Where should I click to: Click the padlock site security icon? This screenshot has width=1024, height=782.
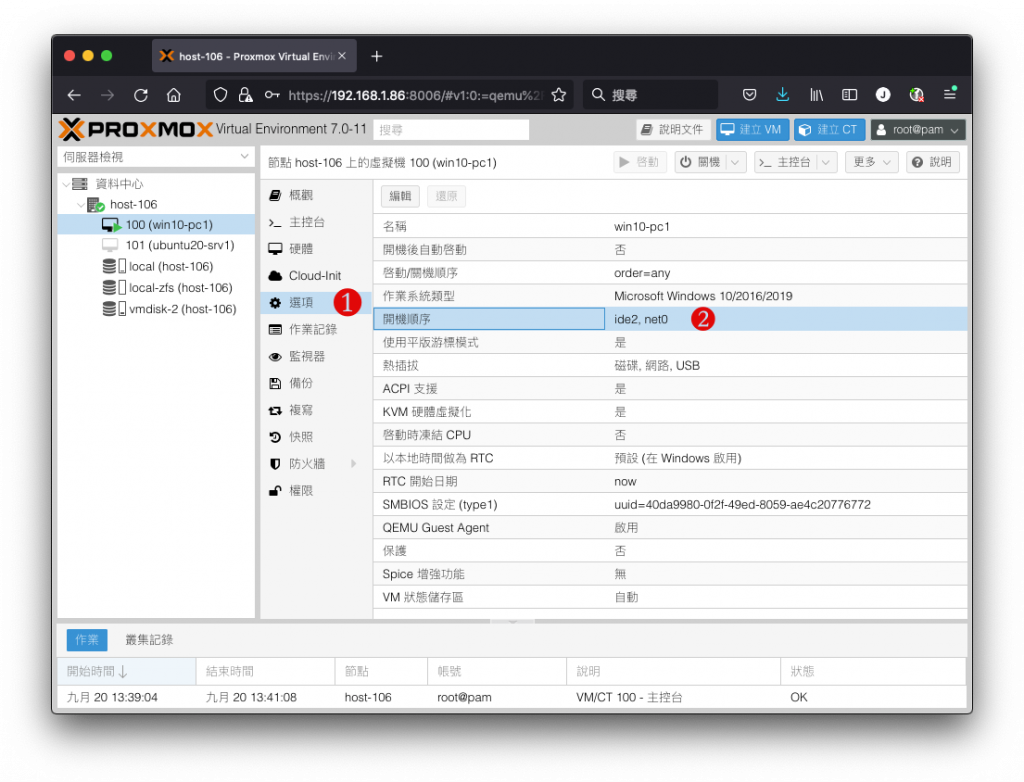coord(246,95)
